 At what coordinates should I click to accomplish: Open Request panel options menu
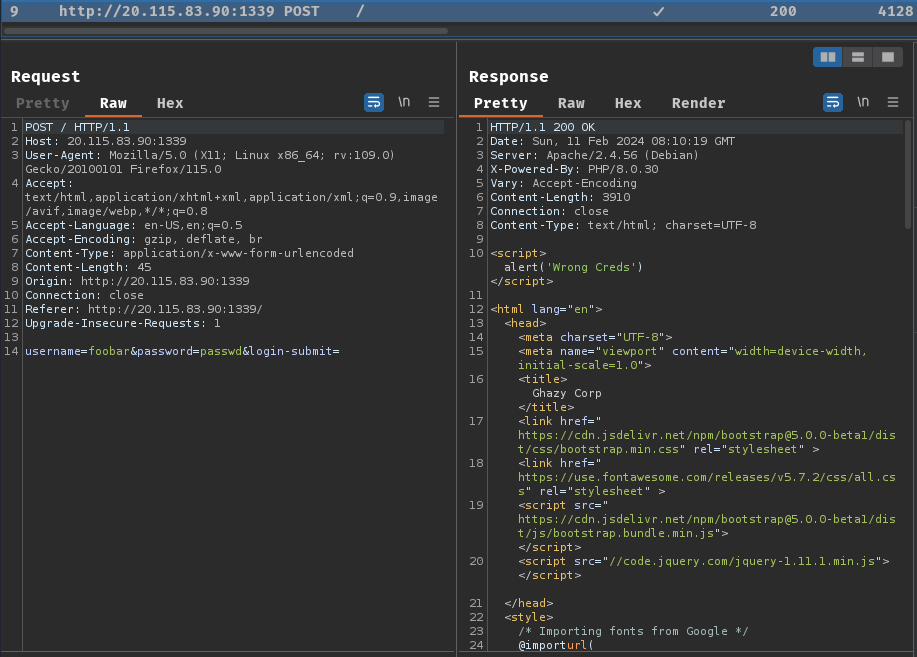pyautogui.click(x=434, y=102)
